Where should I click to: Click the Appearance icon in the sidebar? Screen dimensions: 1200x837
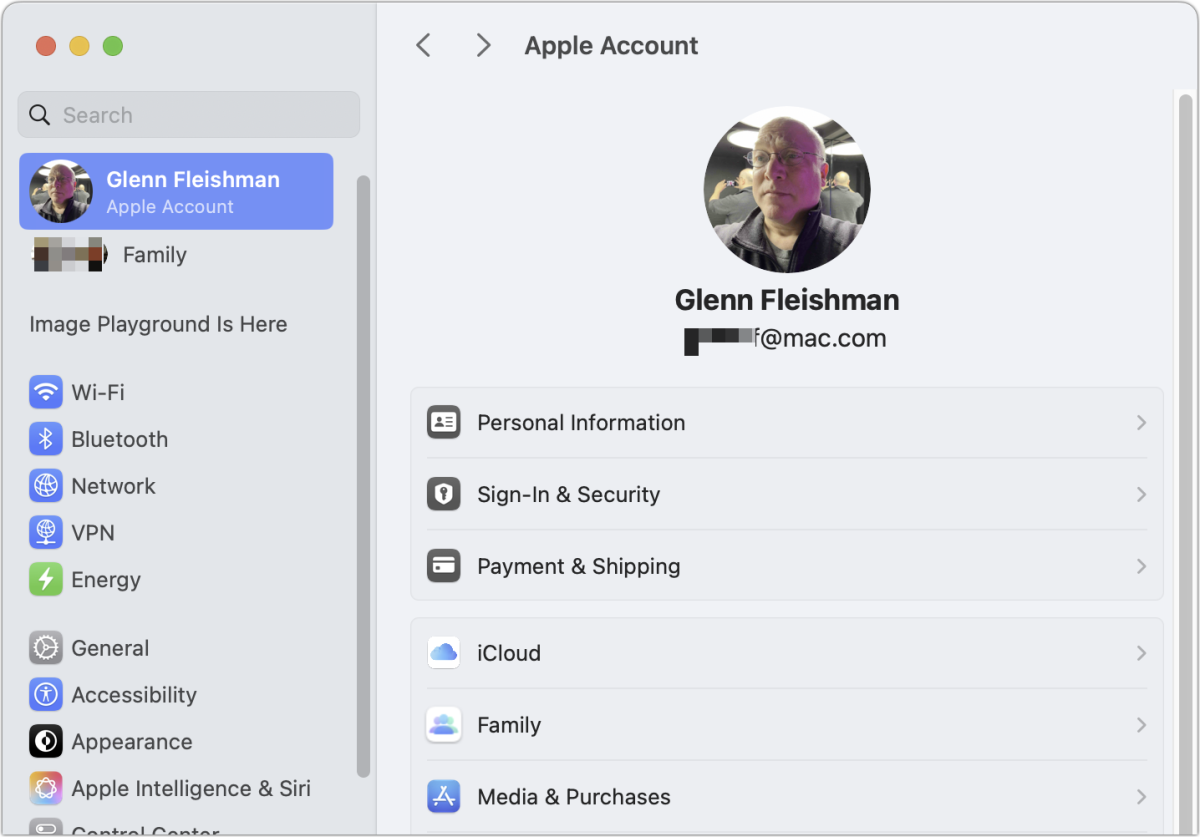click(46, 742)
